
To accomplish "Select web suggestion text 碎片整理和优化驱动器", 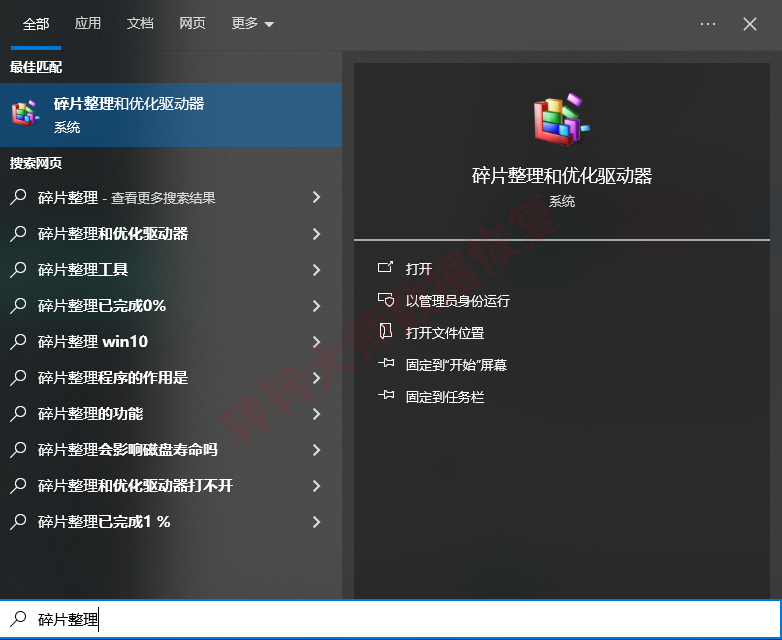I will 113,233.
